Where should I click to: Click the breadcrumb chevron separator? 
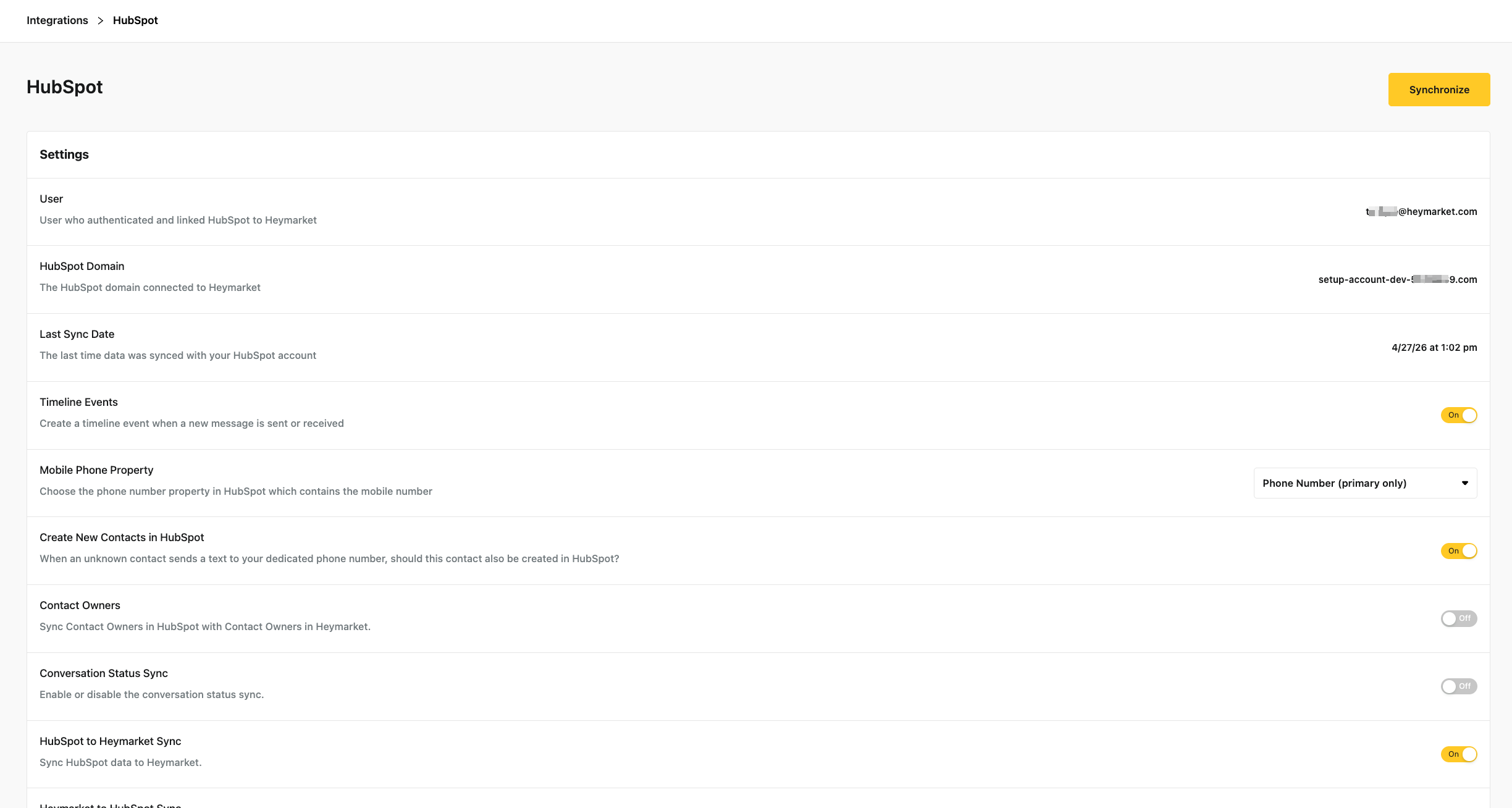point(100,20)
